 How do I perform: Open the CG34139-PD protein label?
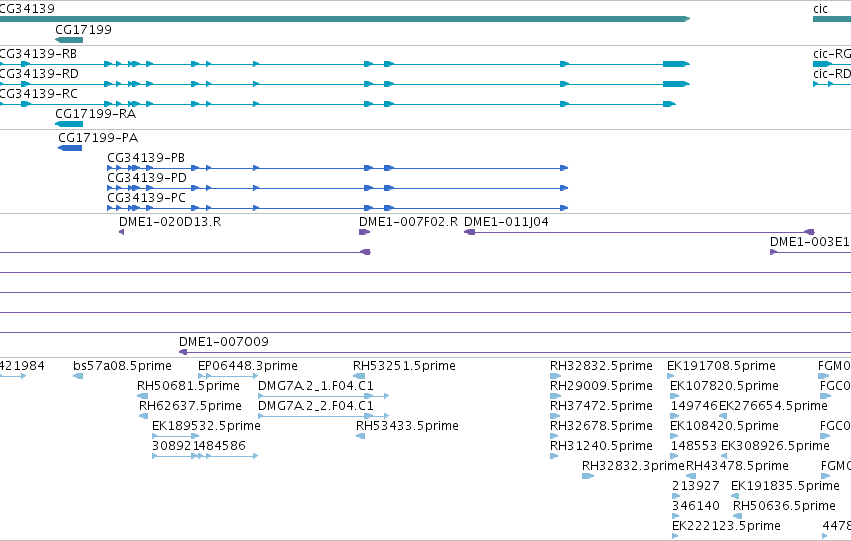pyautogui.click(x=147, y=178)
